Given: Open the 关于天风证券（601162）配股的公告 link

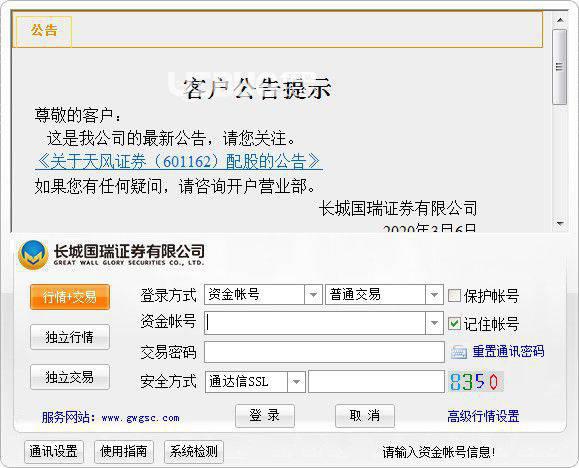Looking at the screenshot, I should coord(179,162).
